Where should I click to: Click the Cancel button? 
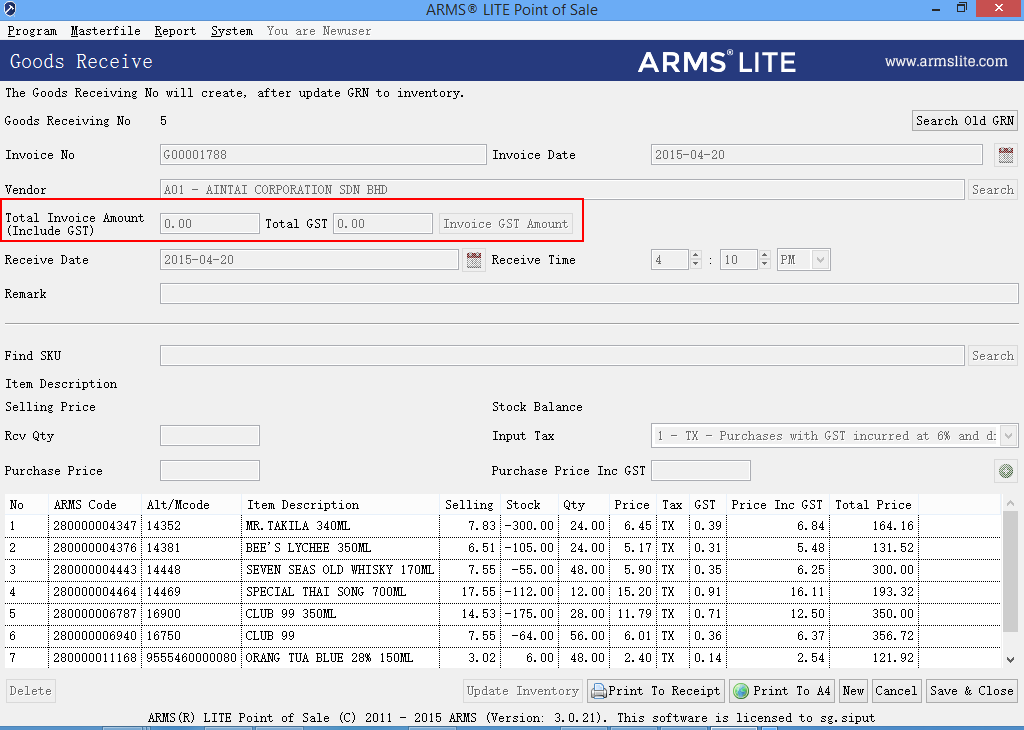[x=896, y=691]
